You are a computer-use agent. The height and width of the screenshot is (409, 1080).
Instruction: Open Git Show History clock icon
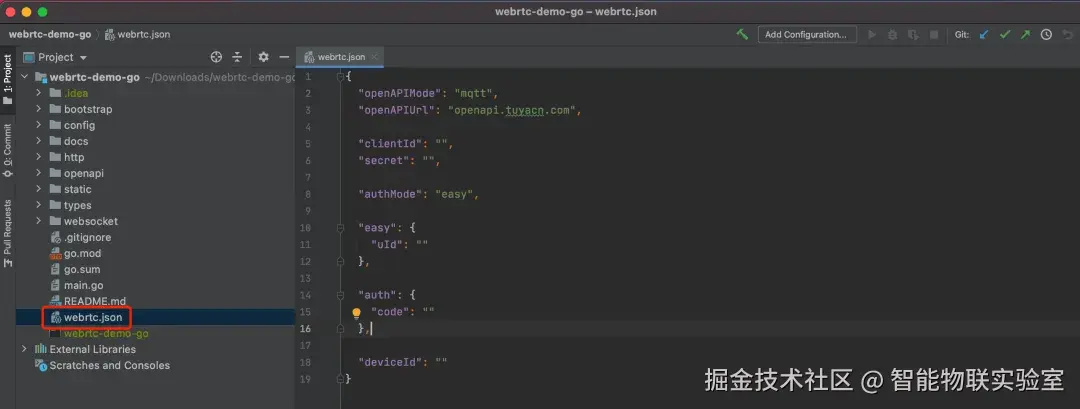click(x=1046, y=34)
